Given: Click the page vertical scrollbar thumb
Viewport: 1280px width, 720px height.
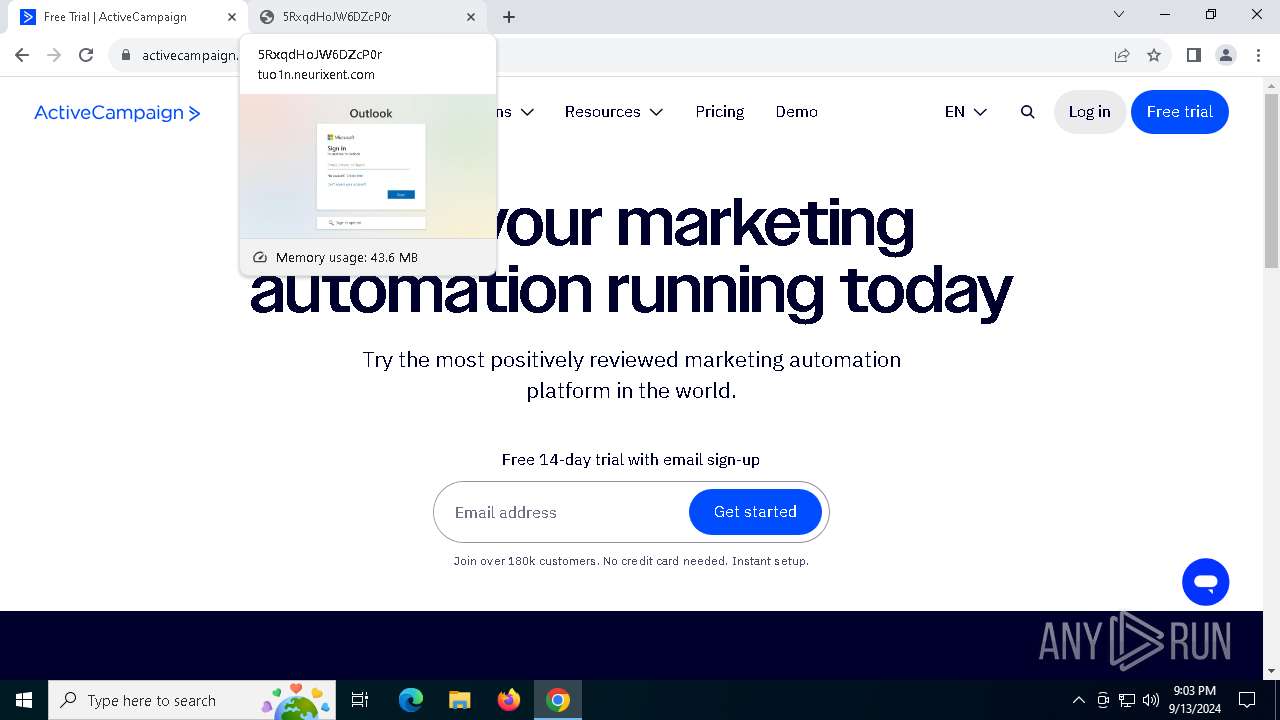Looking at the screenshot, I should pos(1271,180).
